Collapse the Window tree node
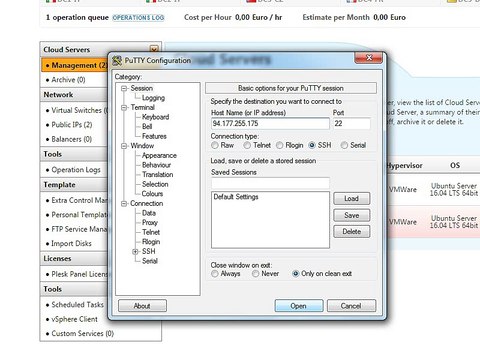The image size is (480, 360). click(124, 146)
